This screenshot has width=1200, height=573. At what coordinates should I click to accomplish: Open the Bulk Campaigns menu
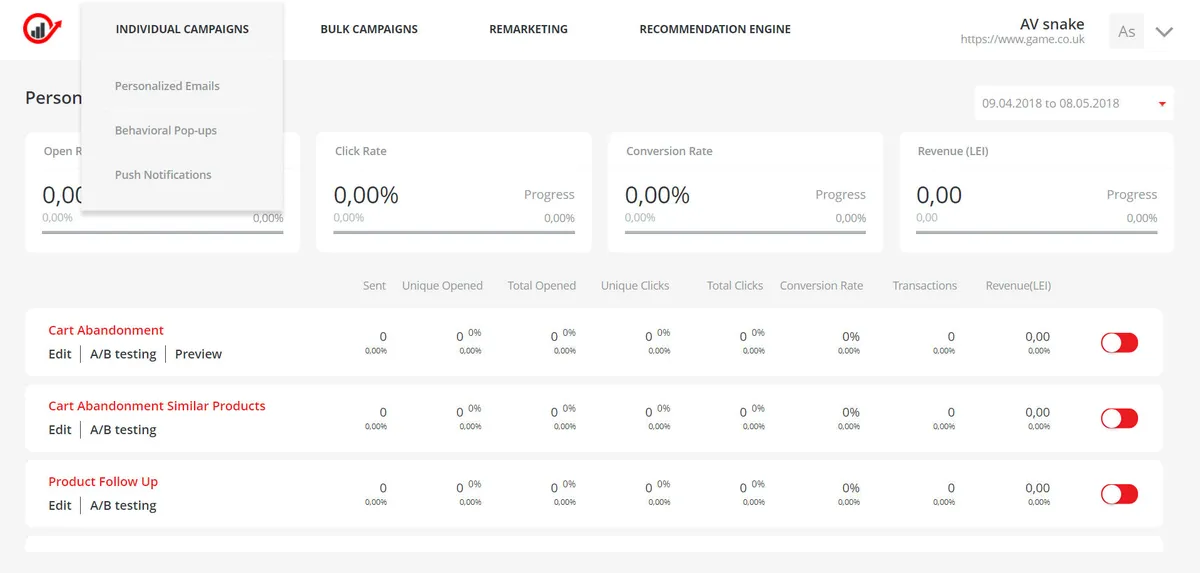(369, 29)
